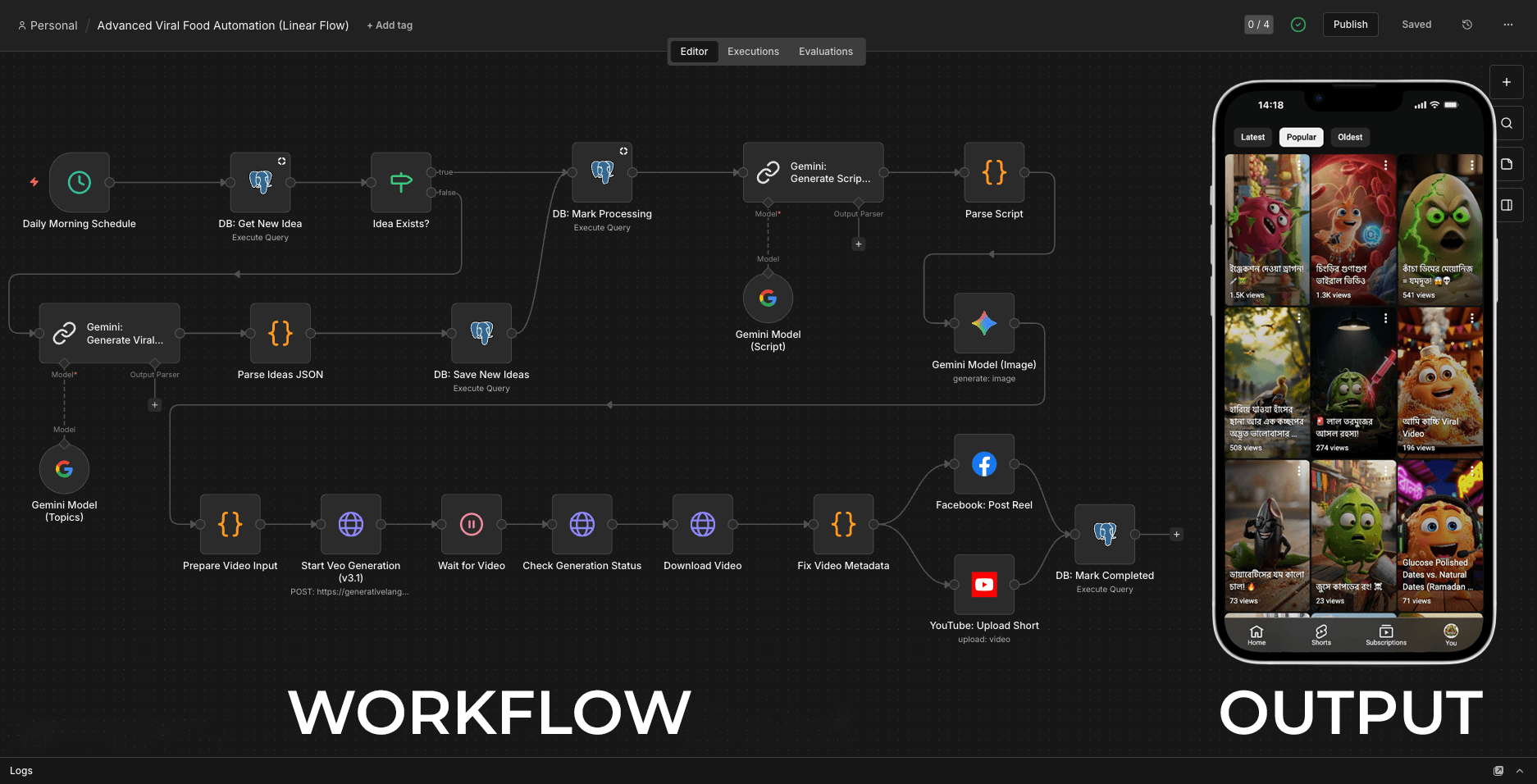1537x784 pixels.
Task: Expand the Logs panel with chevron
Action: [1520, 771]
